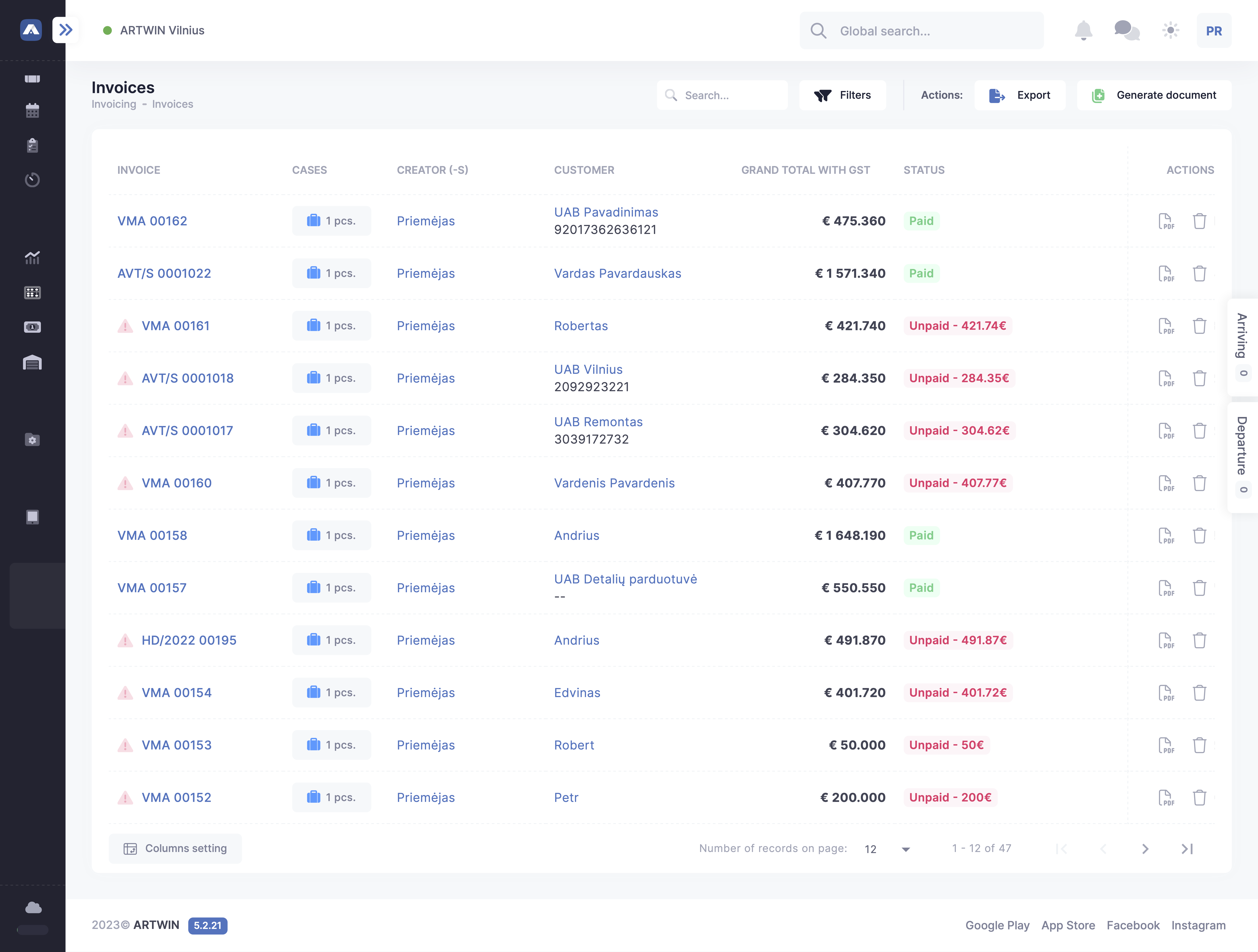The width and height of the screenshot is (1258, 952).
Task: Download PDF for invoice AVT/S 0001022
Action: 1166,274
